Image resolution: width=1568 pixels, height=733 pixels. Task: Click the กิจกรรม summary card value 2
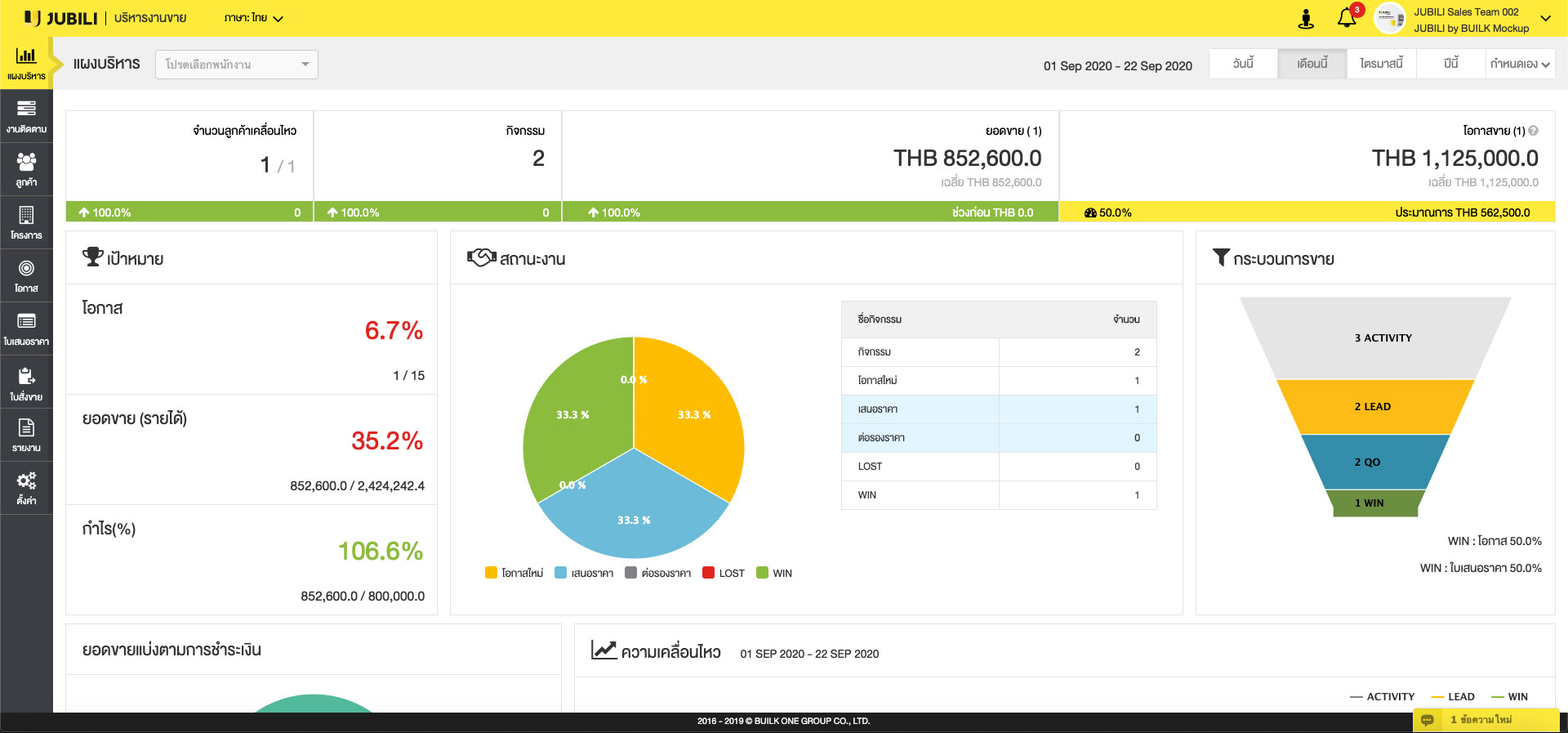pyautogui.click(x=538, y=158)
